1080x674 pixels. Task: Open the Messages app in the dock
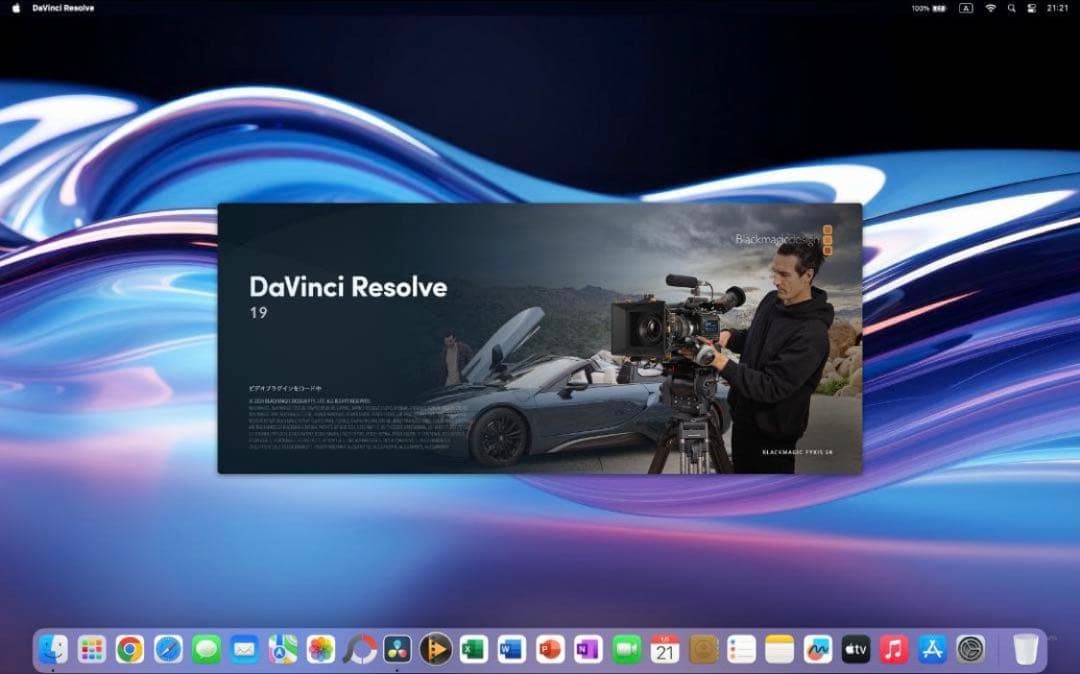pyautogui.click(x=206, y=649)
